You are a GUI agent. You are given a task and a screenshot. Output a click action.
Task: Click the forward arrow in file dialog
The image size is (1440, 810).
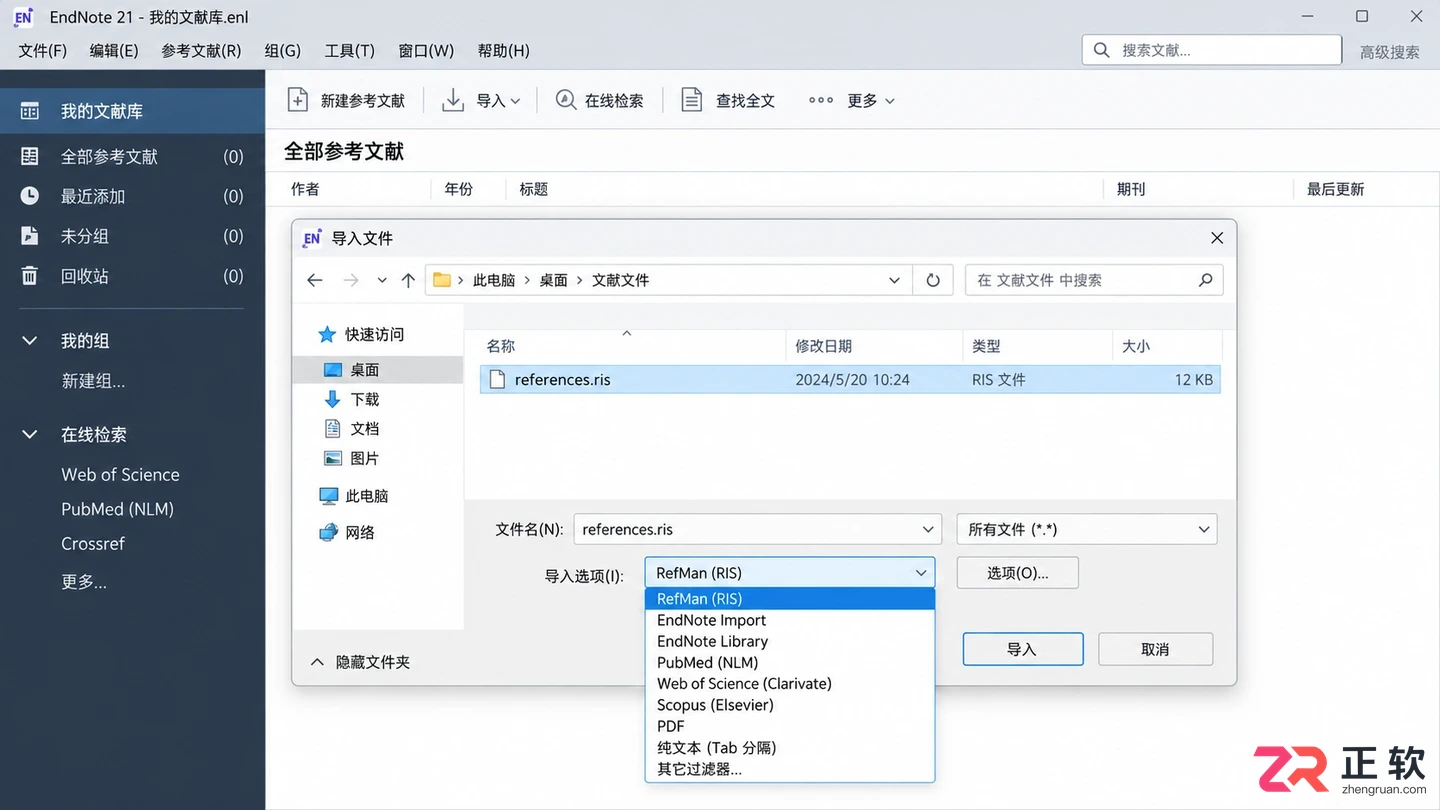[351, 280]
